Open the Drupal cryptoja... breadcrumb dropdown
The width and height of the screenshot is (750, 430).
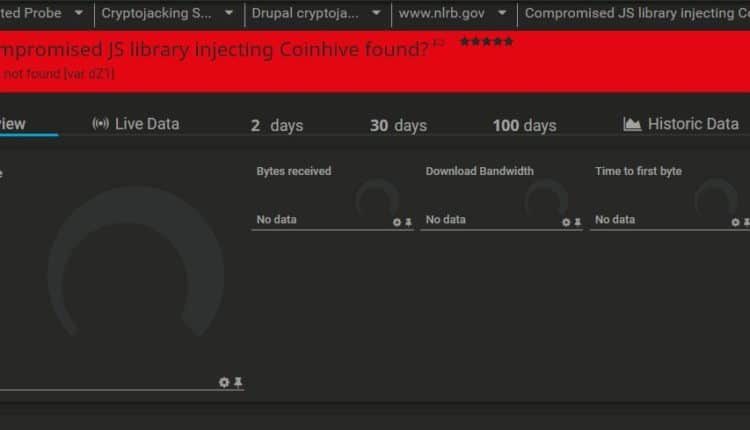coord(376,14)
